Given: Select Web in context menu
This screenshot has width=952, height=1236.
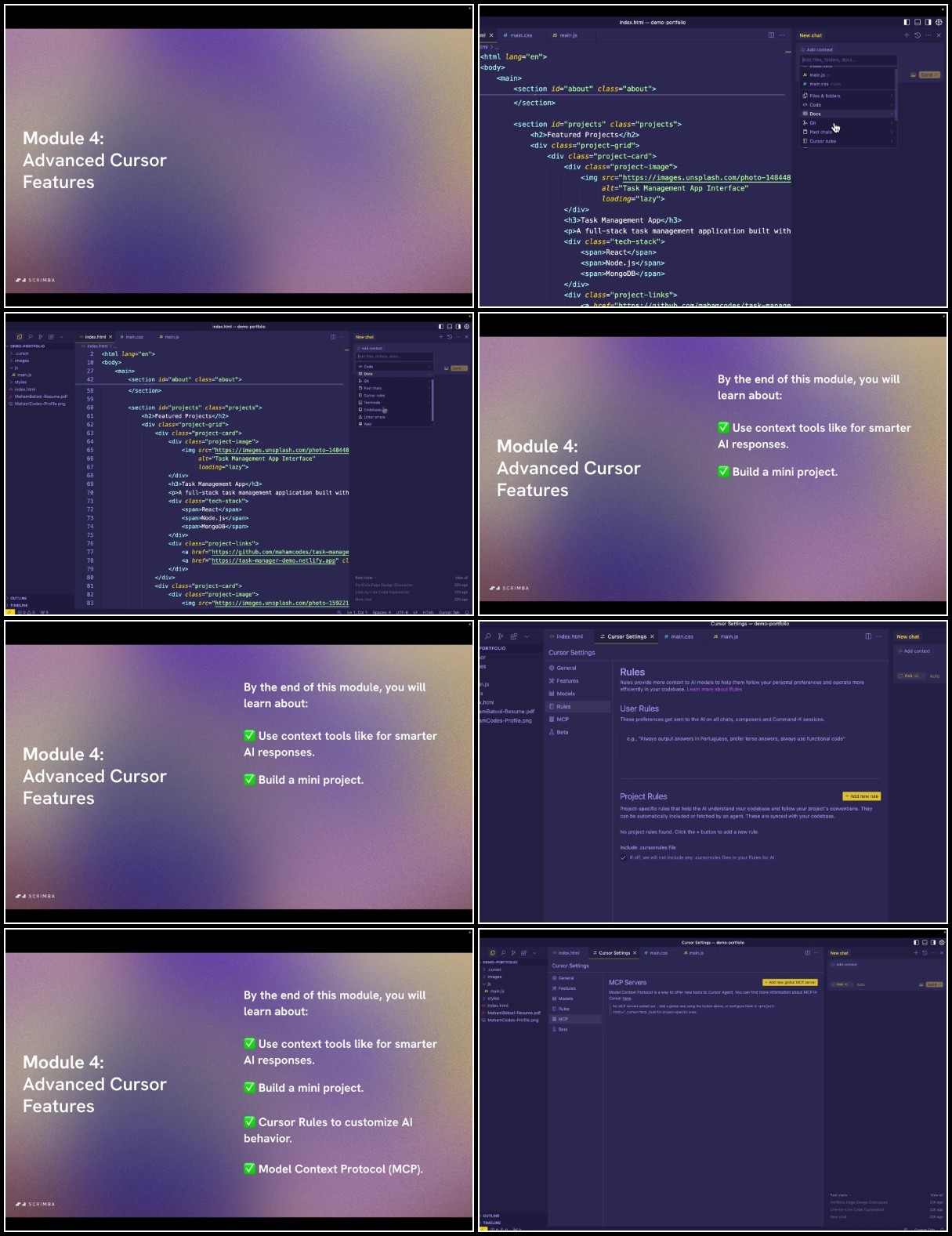Looking at the screenshot, I should point(393,424).
